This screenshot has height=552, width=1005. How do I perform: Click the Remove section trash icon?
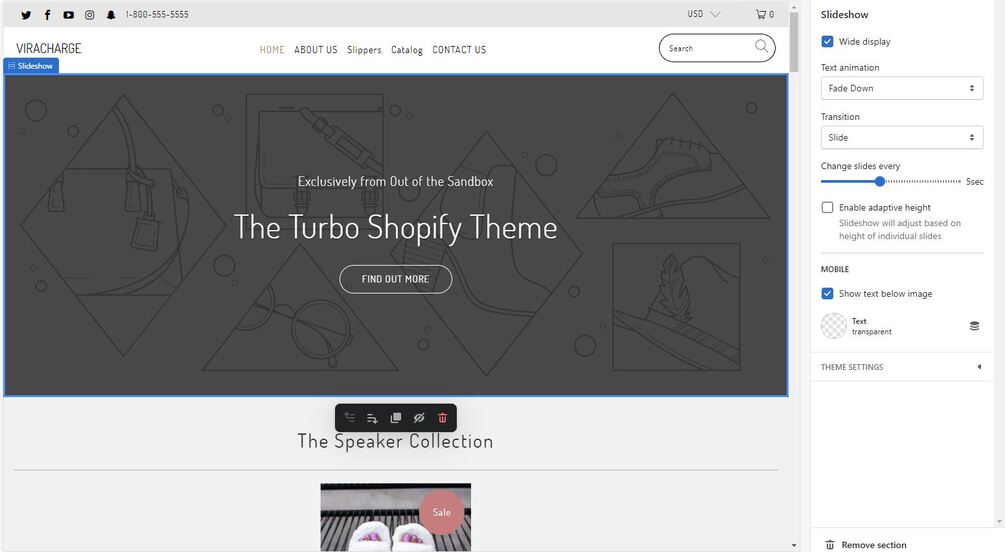(x=830, y=544)
